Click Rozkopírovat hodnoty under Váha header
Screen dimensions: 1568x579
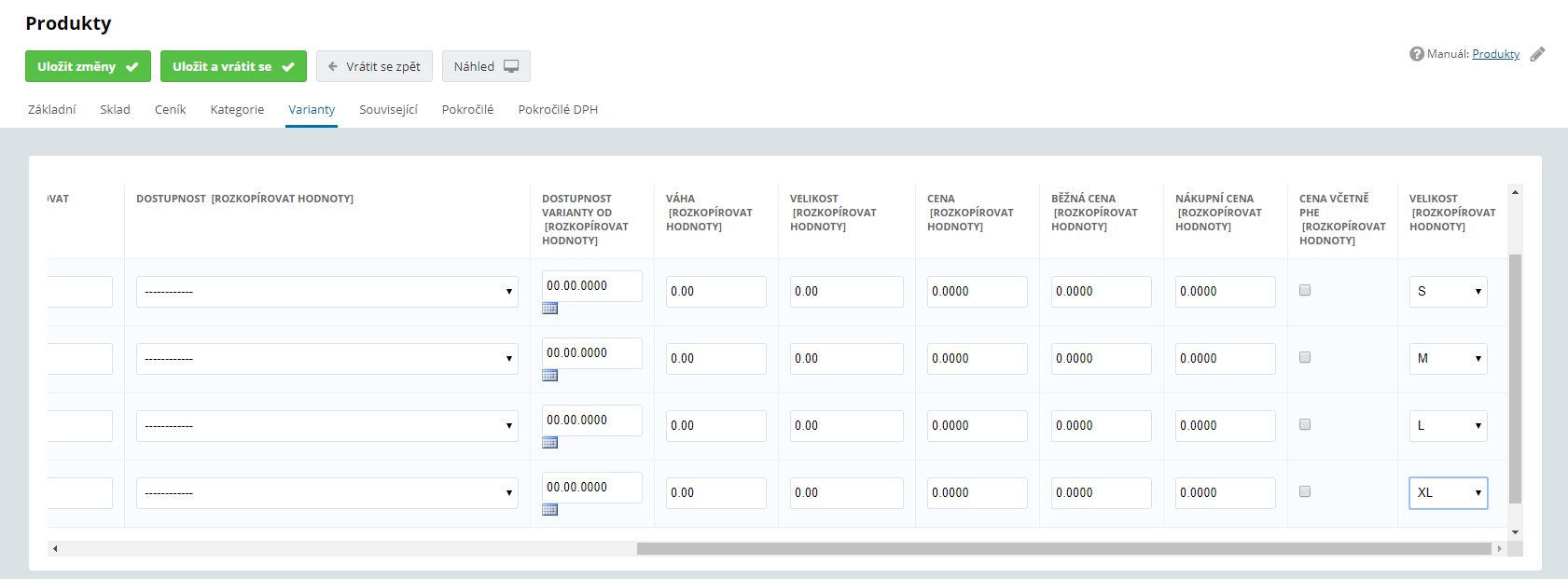[710, 219]
